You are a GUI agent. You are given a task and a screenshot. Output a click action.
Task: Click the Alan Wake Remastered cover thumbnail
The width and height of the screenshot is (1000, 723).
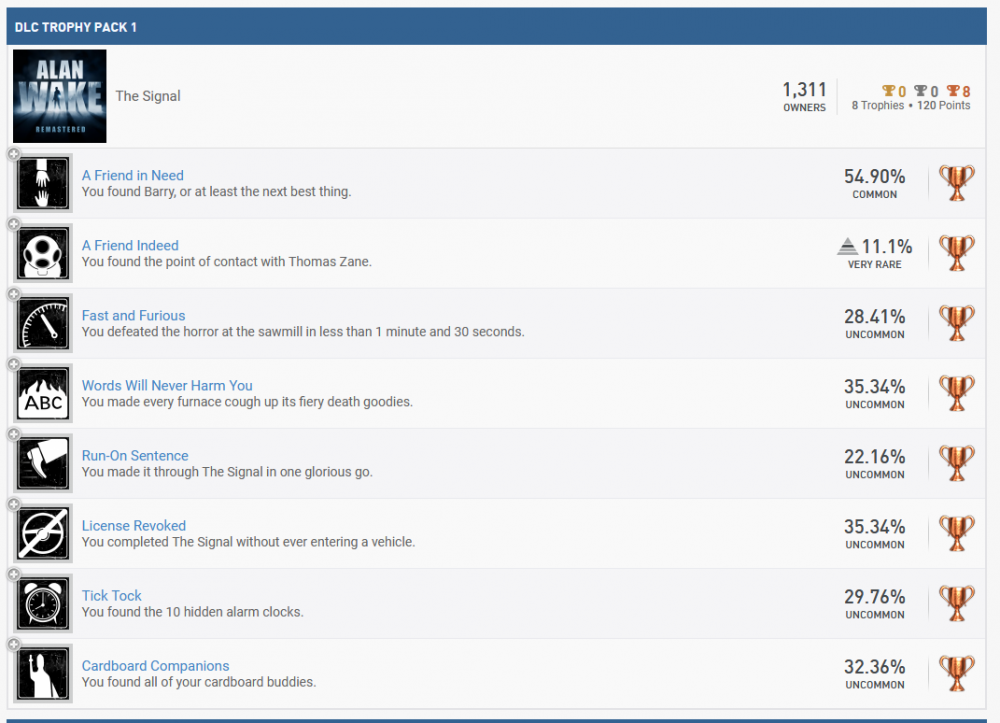59,96
